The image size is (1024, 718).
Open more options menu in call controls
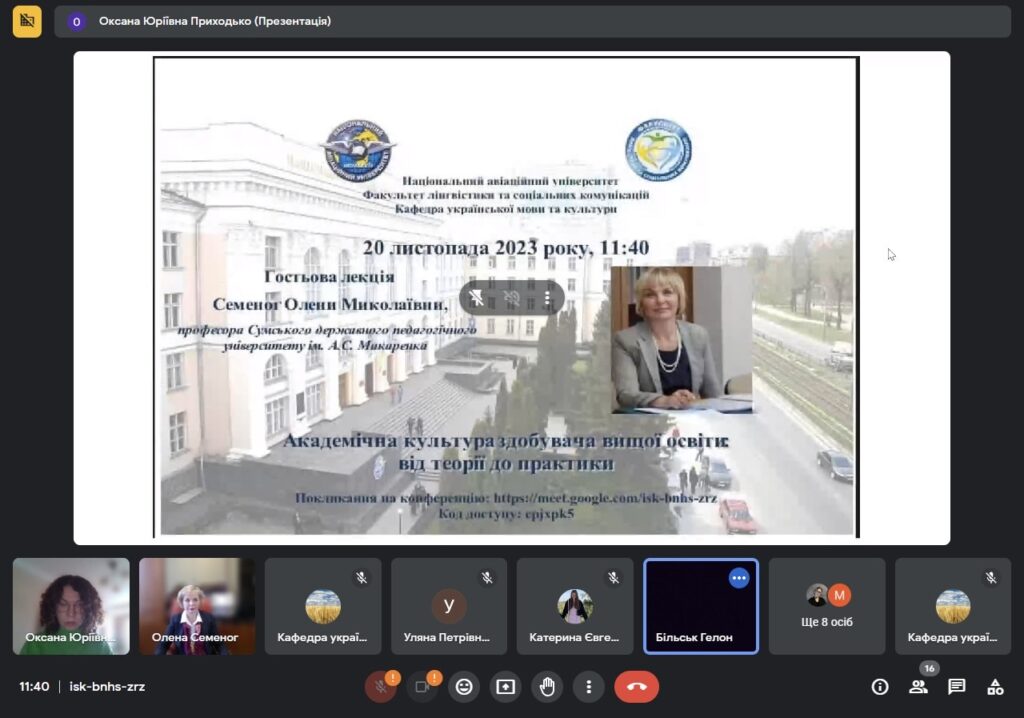pyautogui.click(x=589, y=687)
